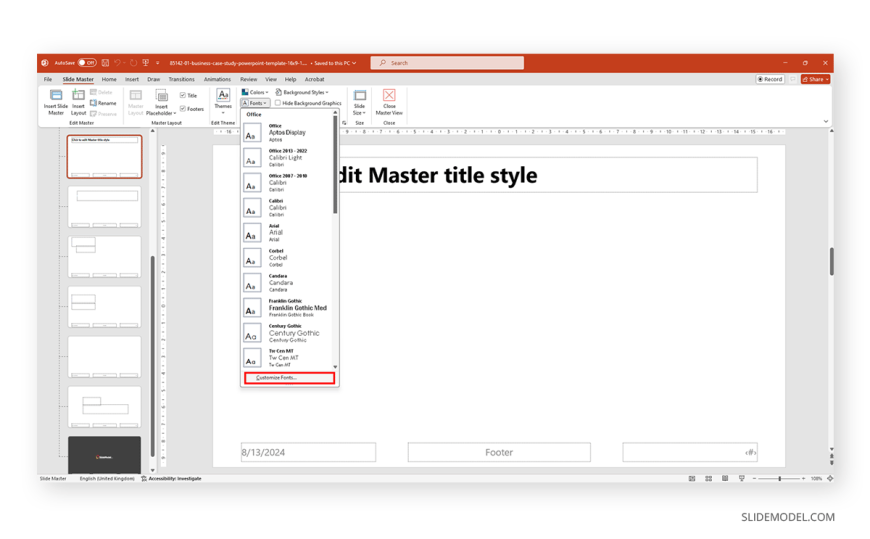Start slideshow from quick access toolbar
The width and height of the screenshot is (870, 539).
coord(145,63)
